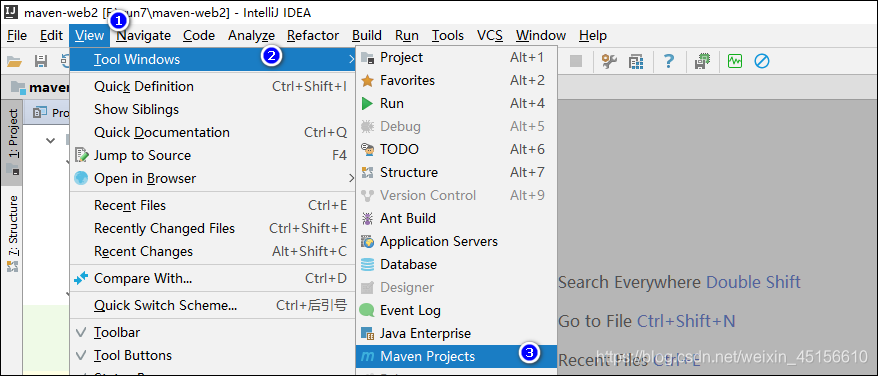Click the Project icon in the submenu
The height and width of the screenshot is (376, 878).
(367, 57)
